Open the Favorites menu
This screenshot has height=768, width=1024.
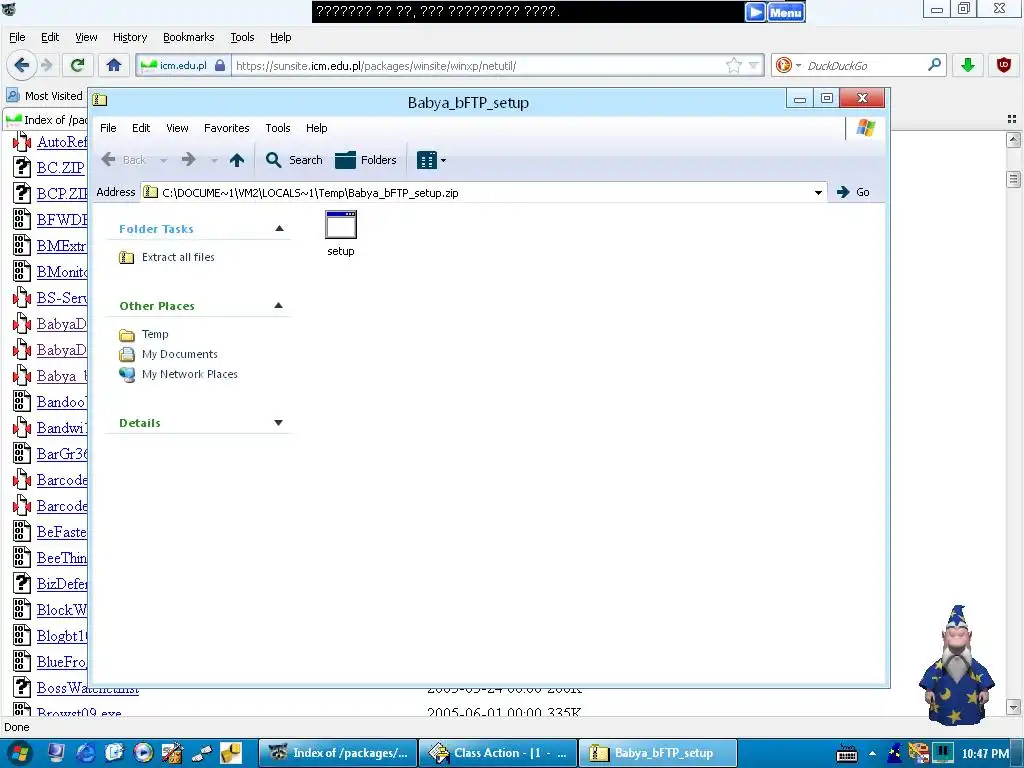[227, 128]
